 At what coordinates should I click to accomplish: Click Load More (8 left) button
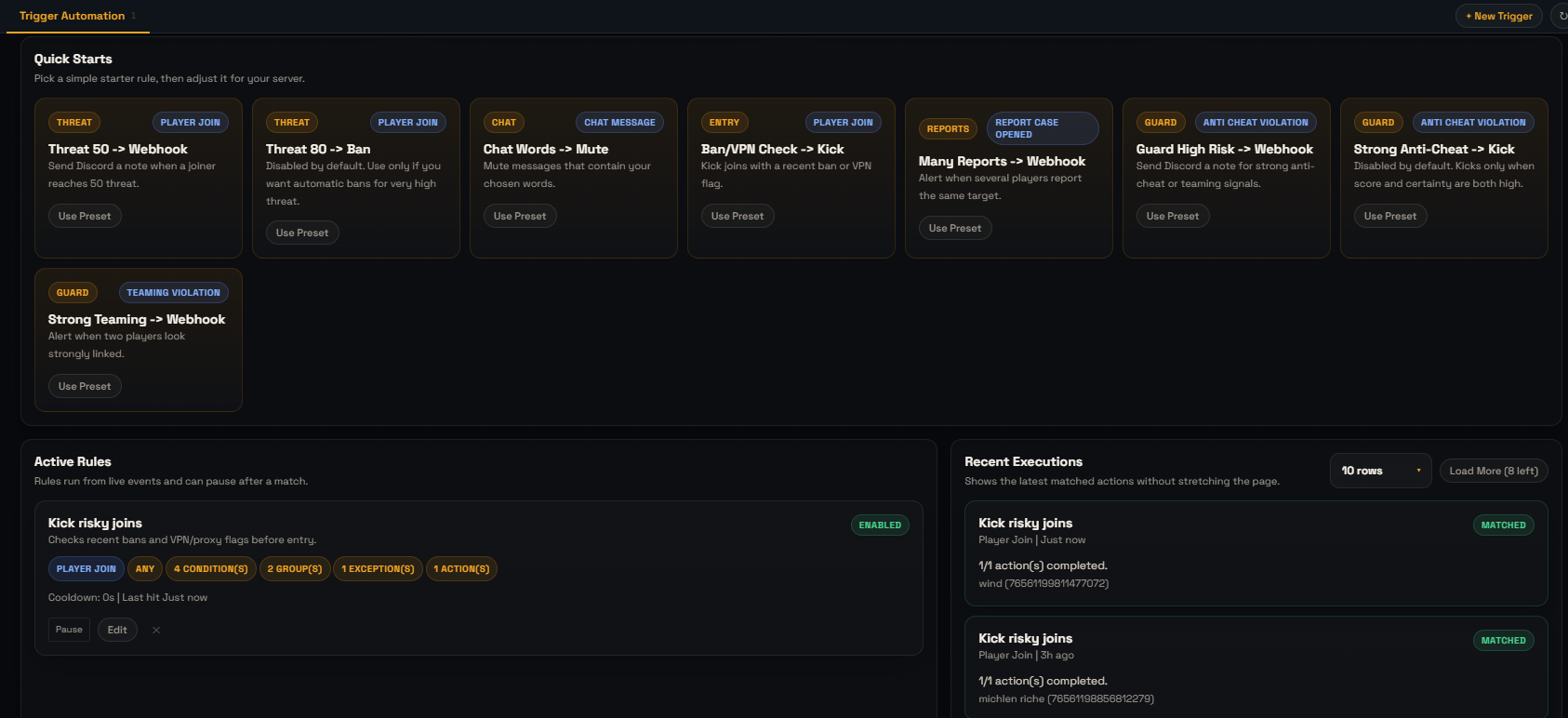click(x=1494, y=471)
